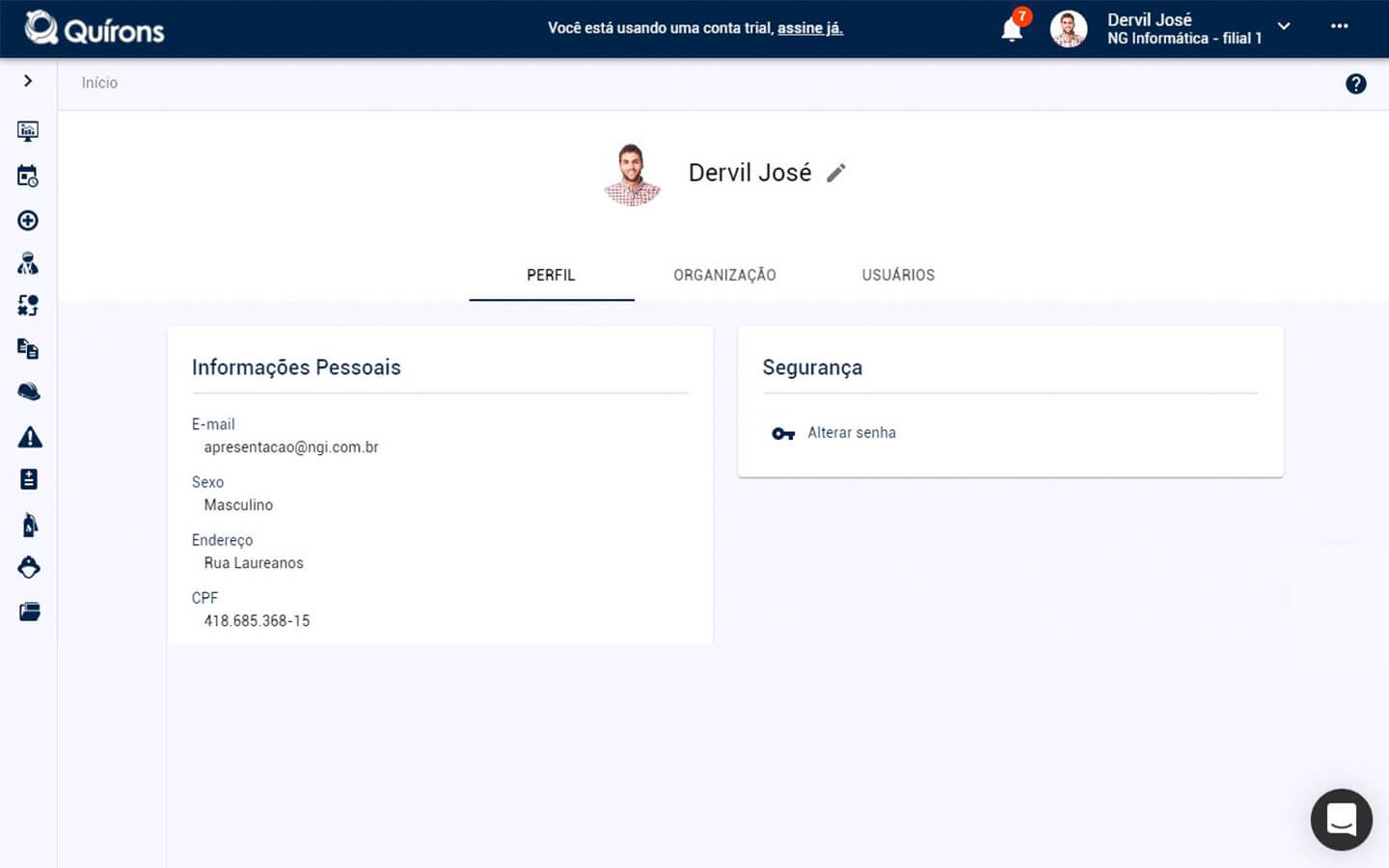Expand the Dervil José account dropdown arrow
The width and height of the screenshot is (1389, 868).
tap(1284, 27)
